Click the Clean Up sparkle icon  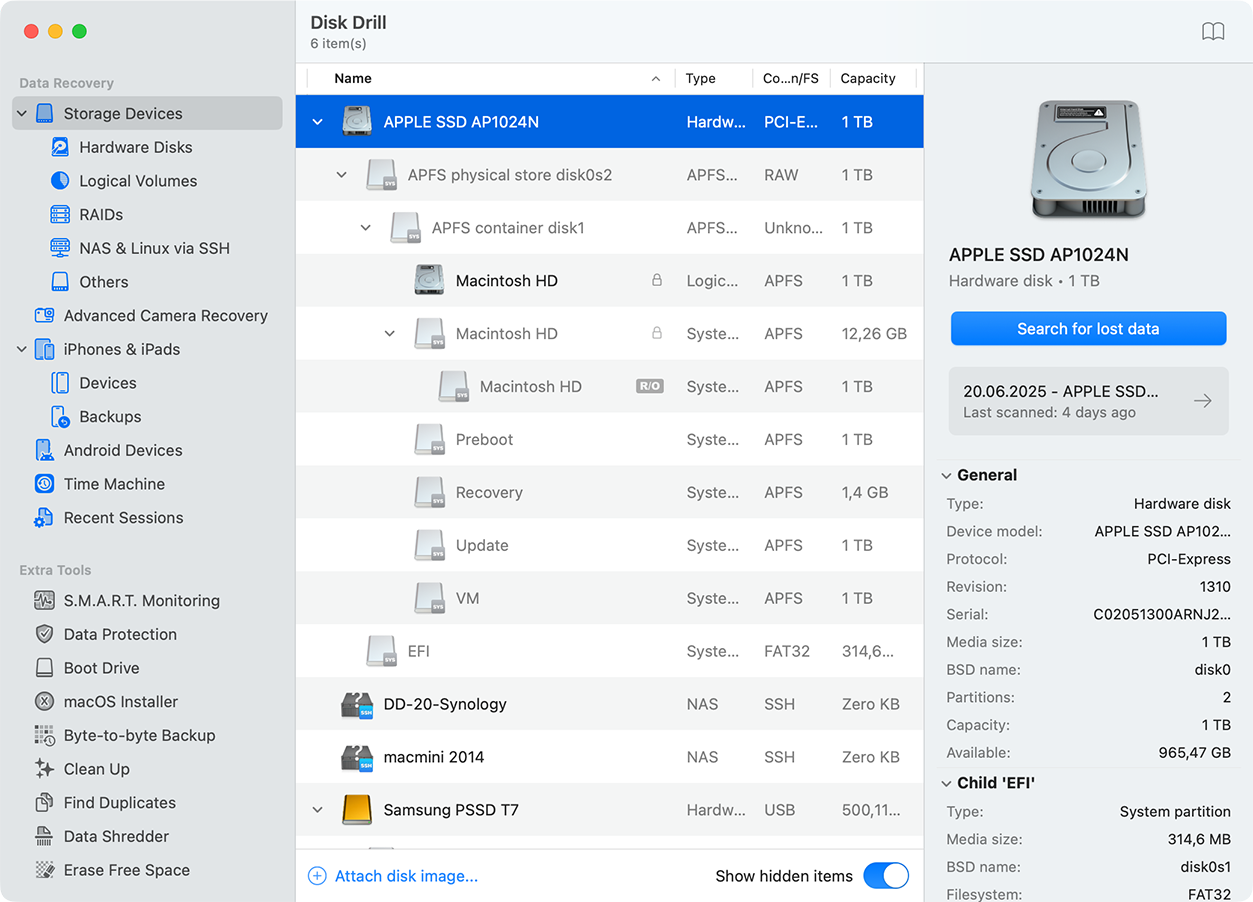44,769
